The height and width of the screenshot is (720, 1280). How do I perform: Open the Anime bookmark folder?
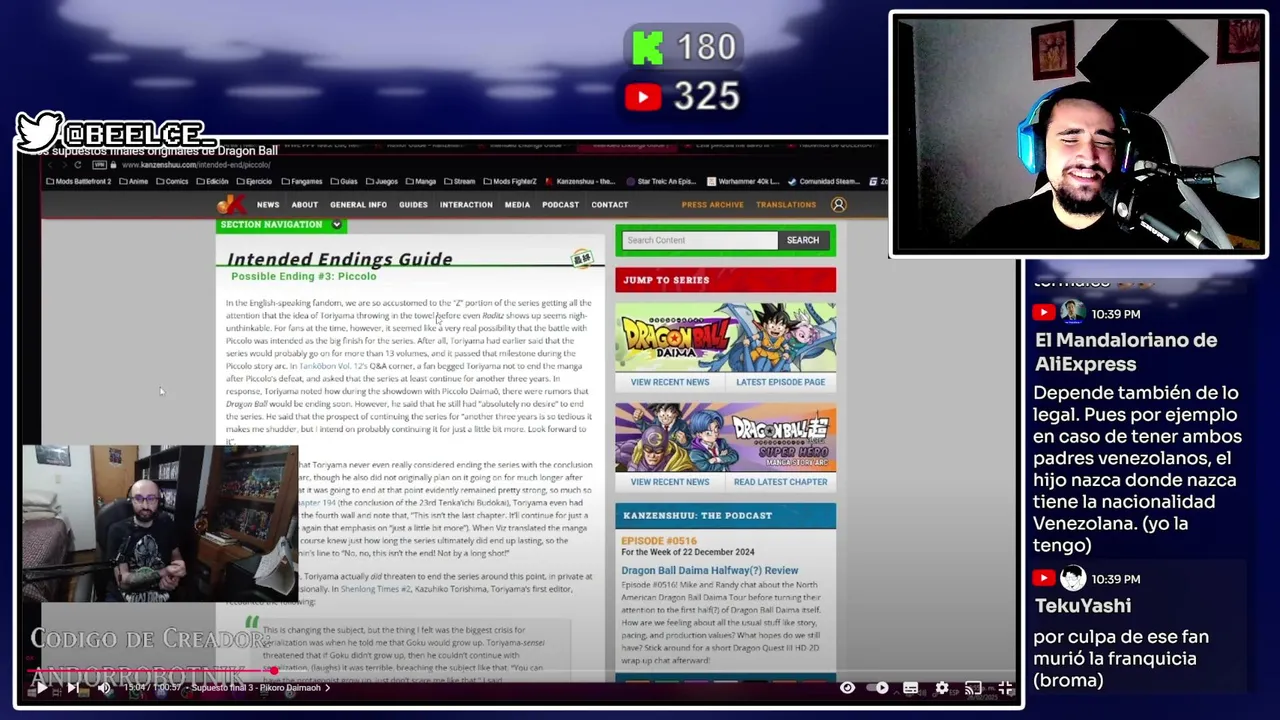[x=133, y=182]
